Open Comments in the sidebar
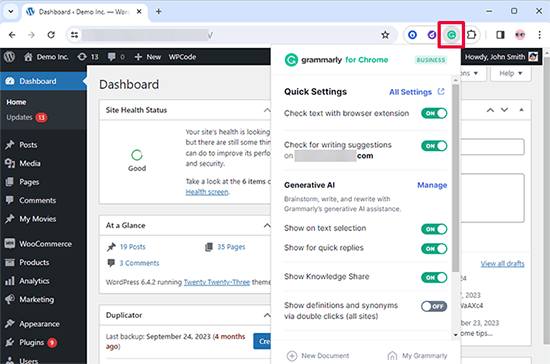This screenshot has width=550, height=364. (x=38, y=201)
